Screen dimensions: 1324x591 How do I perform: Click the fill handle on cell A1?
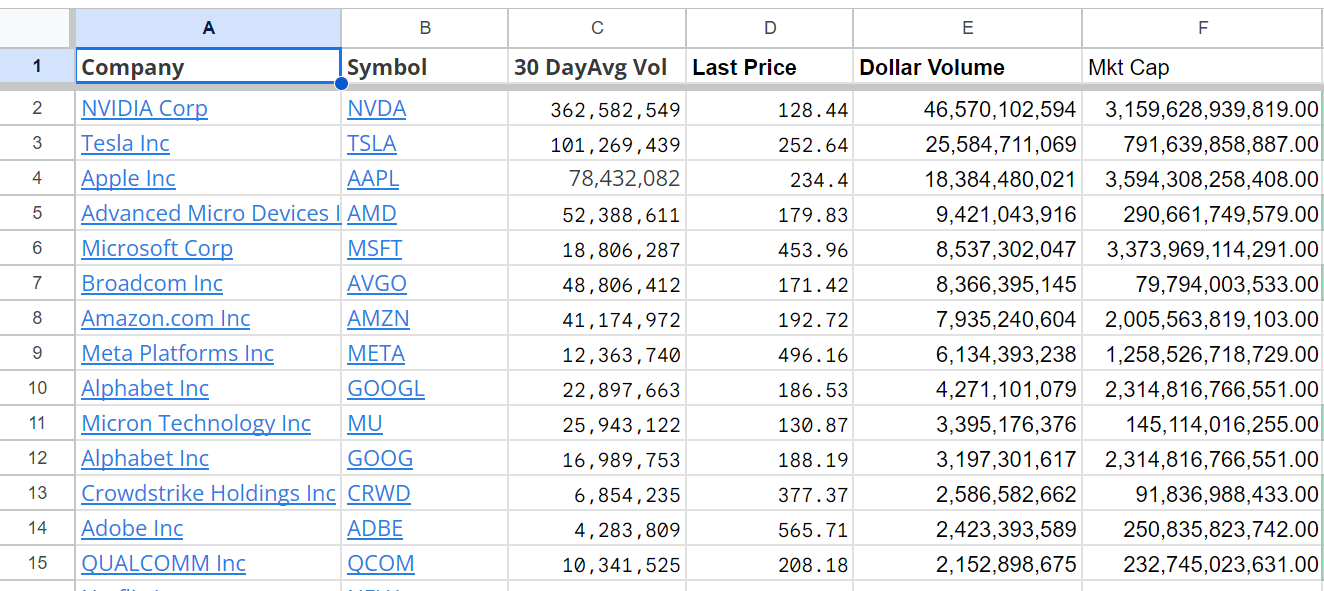coord(341,84)
